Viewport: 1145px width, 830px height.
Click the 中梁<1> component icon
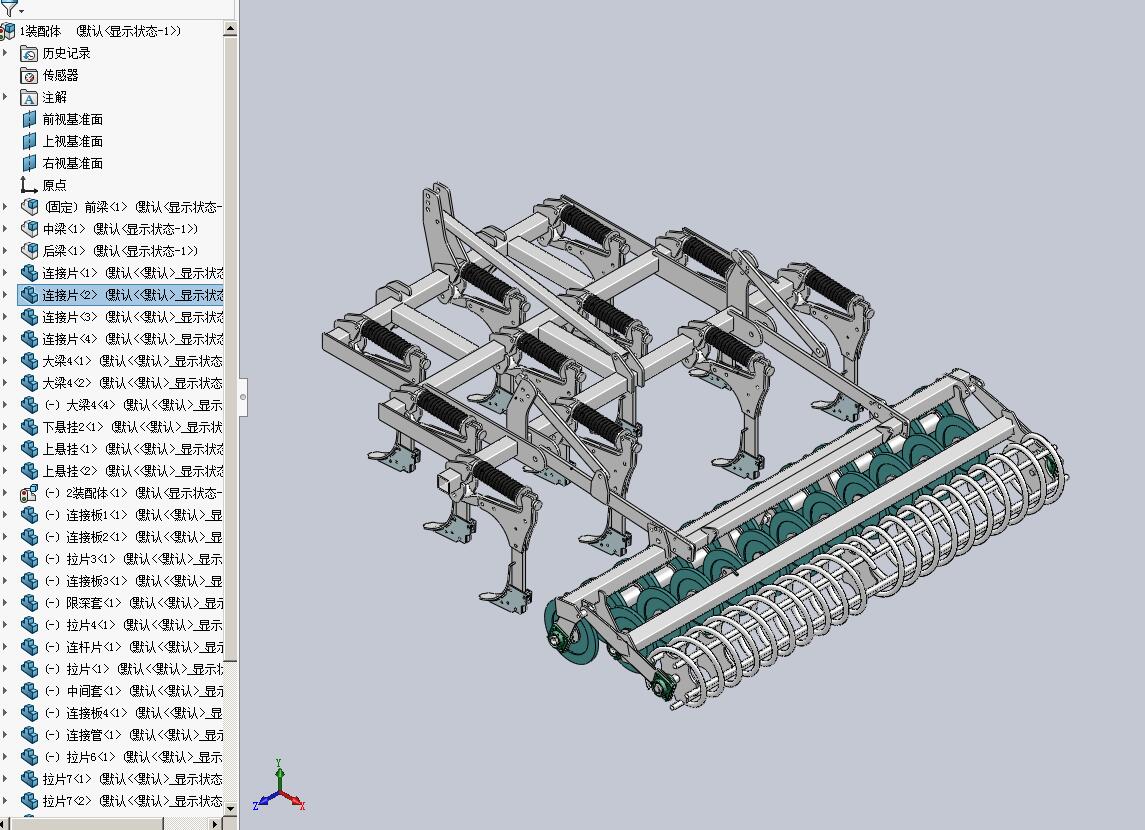(x=29, y=228)
